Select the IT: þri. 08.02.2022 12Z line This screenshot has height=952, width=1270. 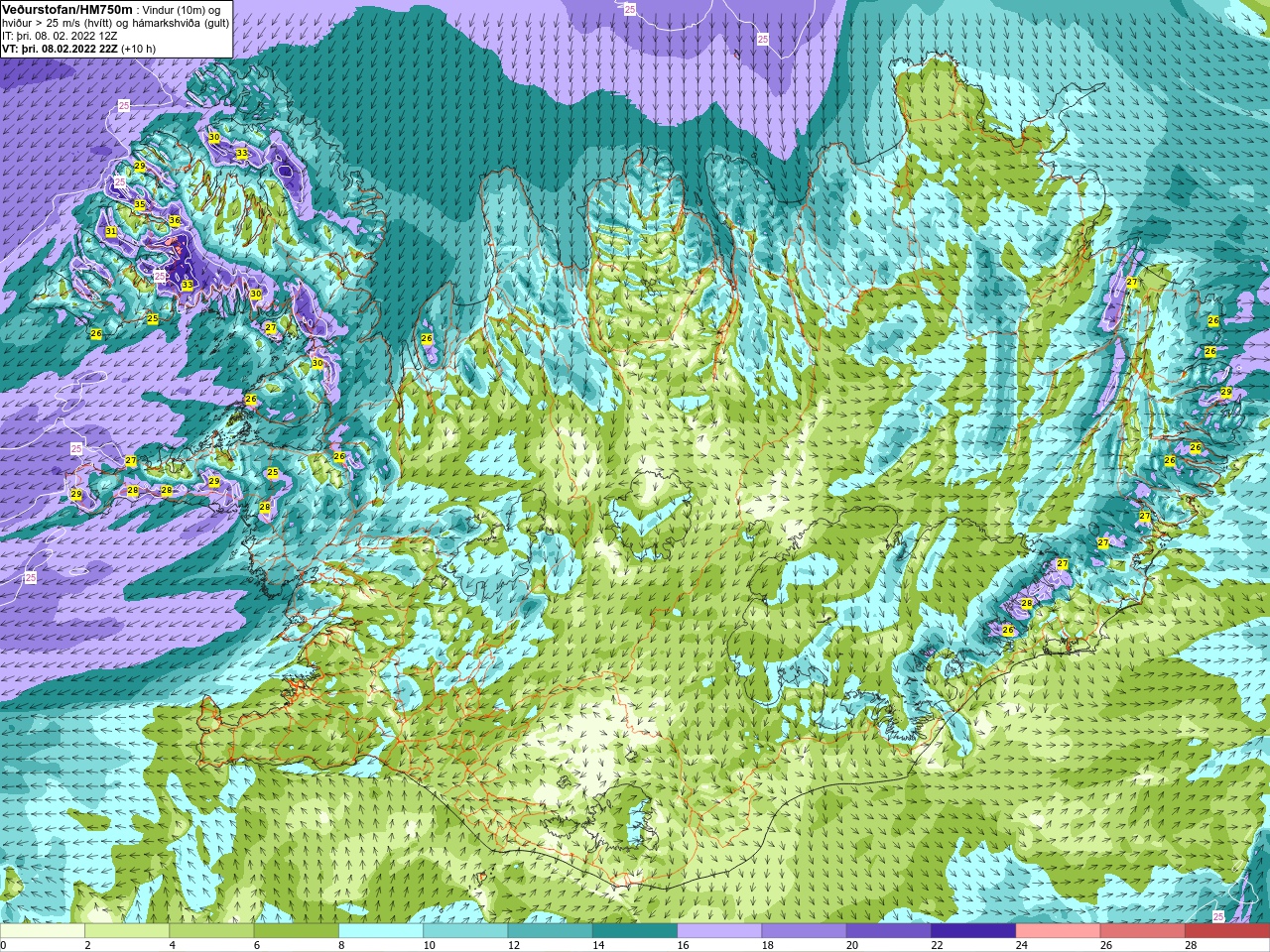tap(60, 36)
